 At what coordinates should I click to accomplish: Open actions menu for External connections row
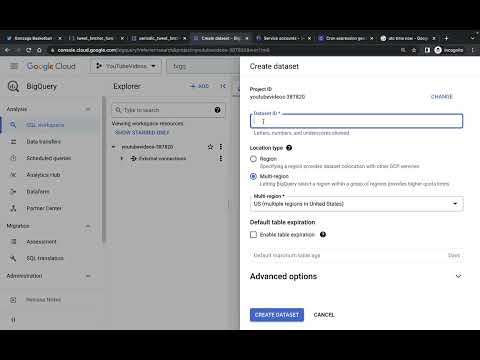pos(221,159)
